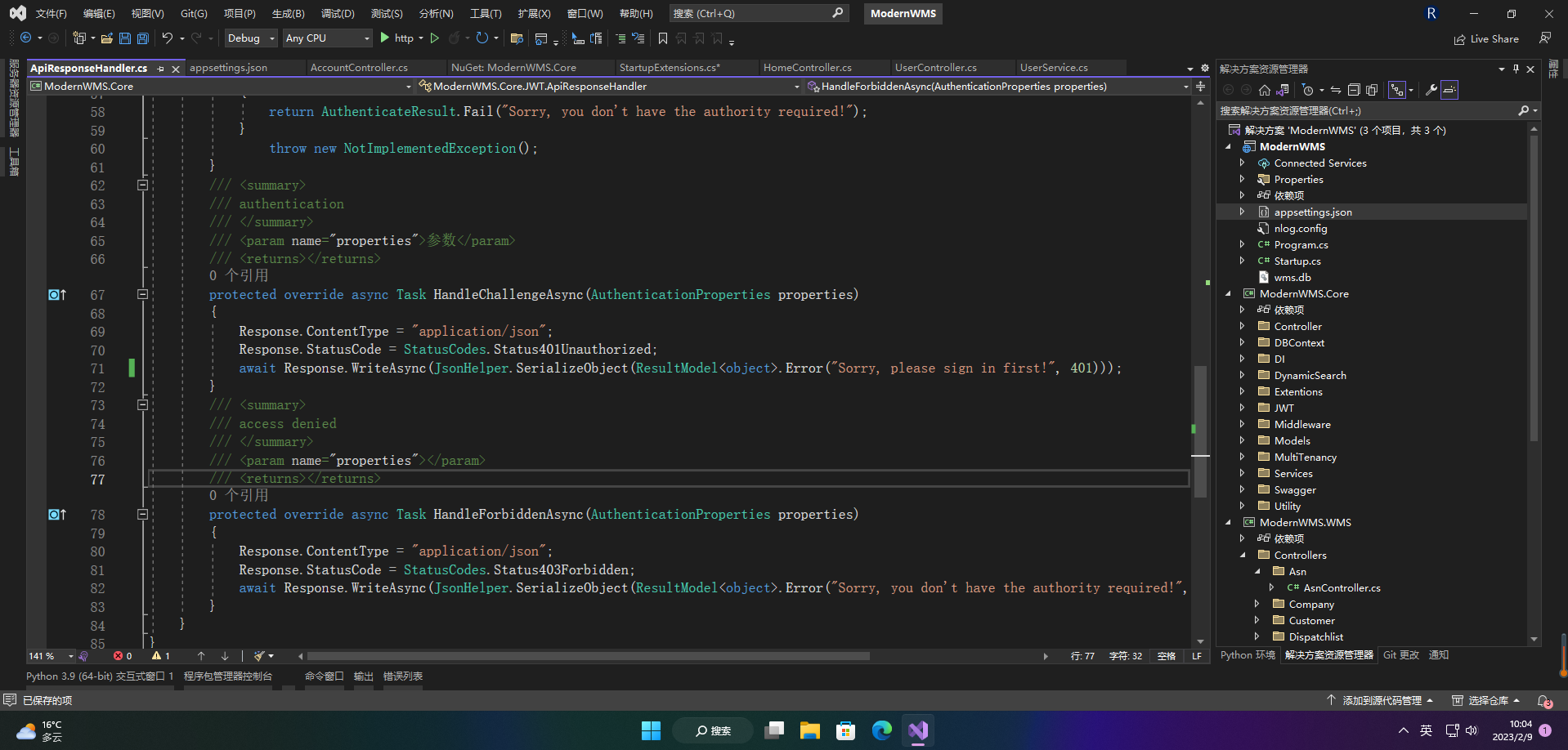Viewport: 1568px width, 750px height.
Task: Open Live Share
Action: point(1486,38)
